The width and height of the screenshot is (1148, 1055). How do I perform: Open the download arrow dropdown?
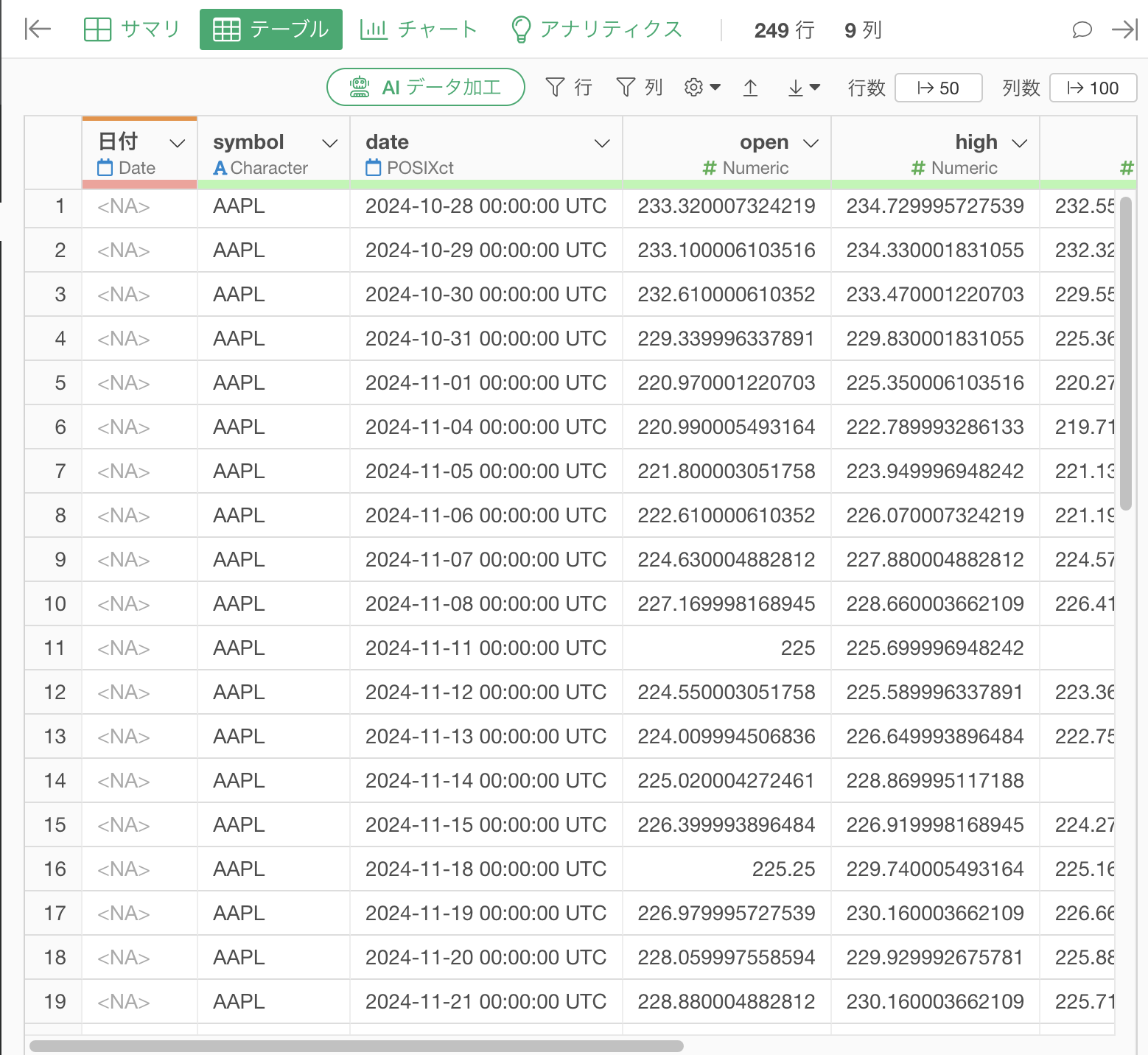point(803,88)
